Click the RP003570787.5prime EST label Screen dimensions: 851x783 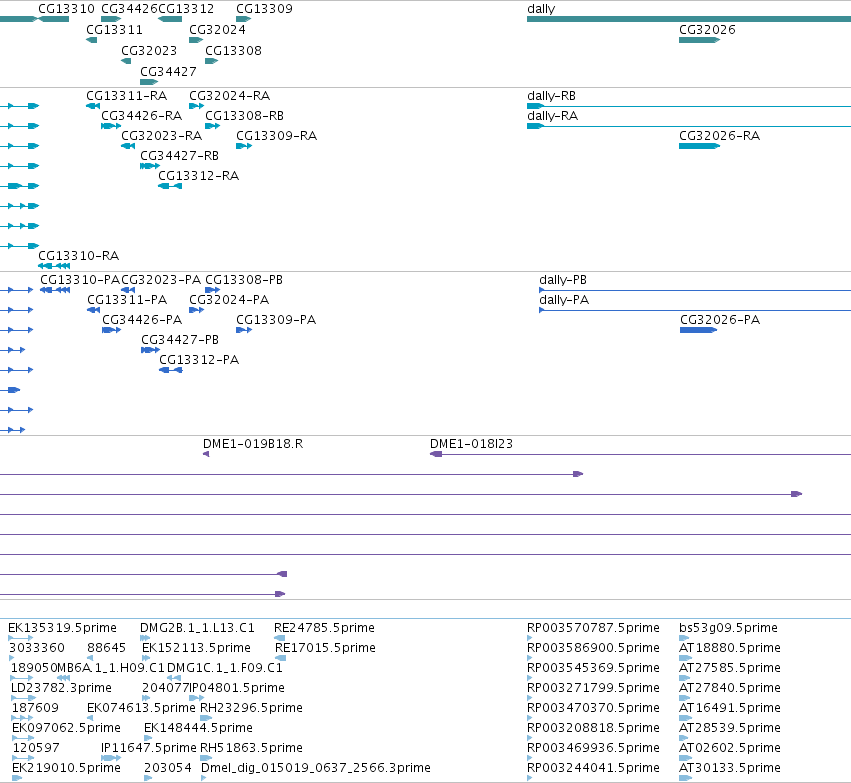tap(594, 628)
